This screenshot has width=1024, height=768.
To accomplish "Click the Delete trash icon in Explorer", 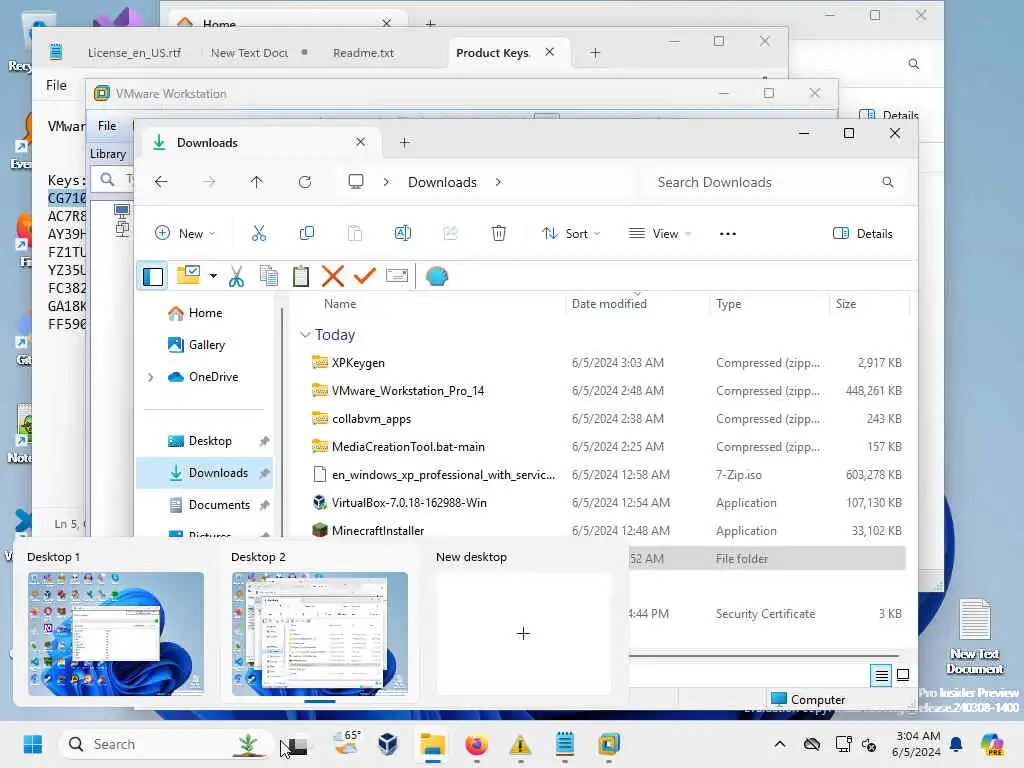I will [498, 233].
